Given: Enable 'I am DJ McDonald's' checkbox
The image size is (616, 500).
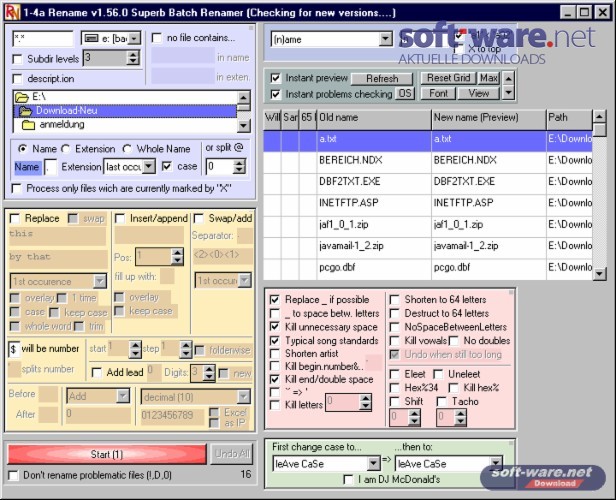Looking at the screenshot, I should click(348, 480).
